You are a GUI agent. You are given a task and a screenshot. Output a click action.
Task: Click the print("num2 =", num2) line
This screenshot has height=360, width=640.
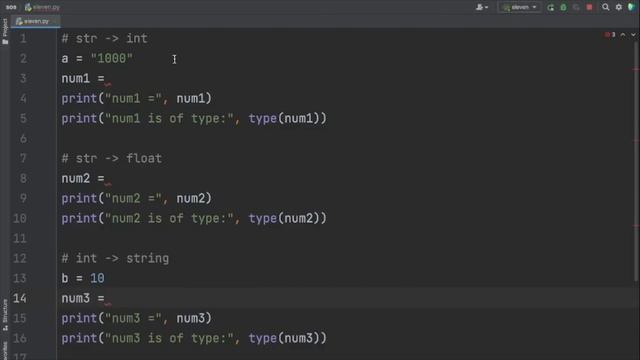pyautogui.click(x=137, y=199)
